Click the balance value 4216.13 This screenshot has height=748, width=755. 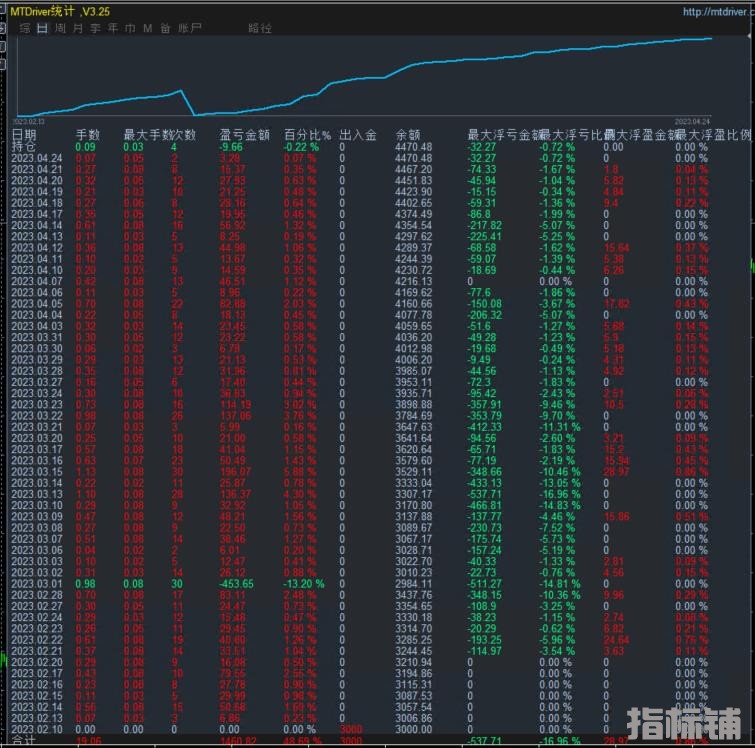click(414, 282)
